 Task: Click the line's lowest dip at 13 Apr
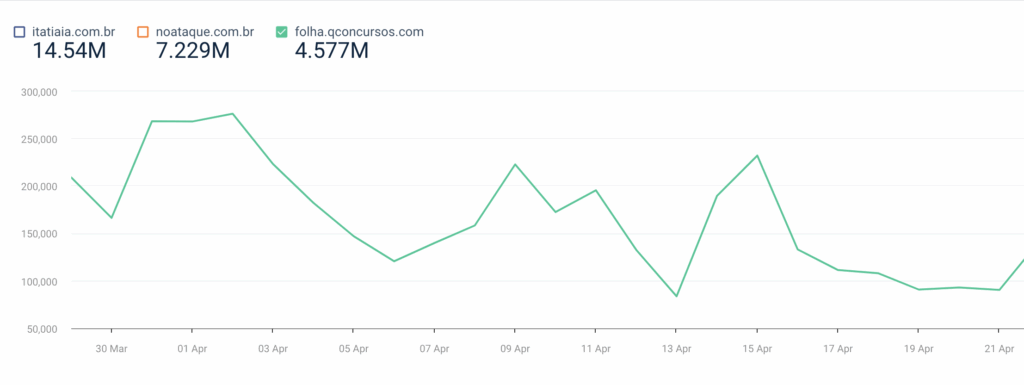pos(677,296)
